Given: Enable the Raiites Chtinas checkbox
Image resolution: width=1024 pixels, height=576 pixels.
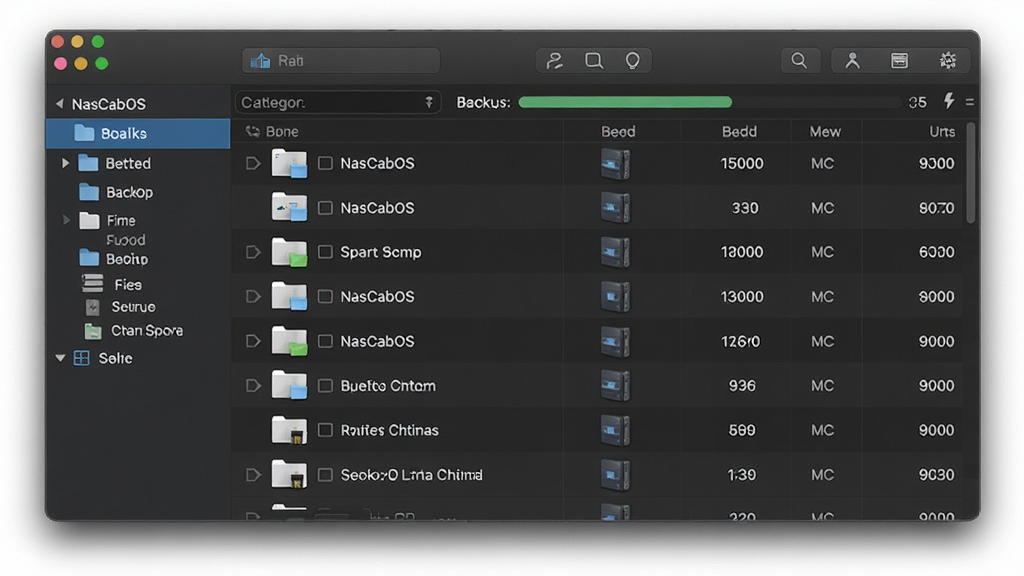Looking at the screenshot, I should pyautogui.click(x=325, y=430).
